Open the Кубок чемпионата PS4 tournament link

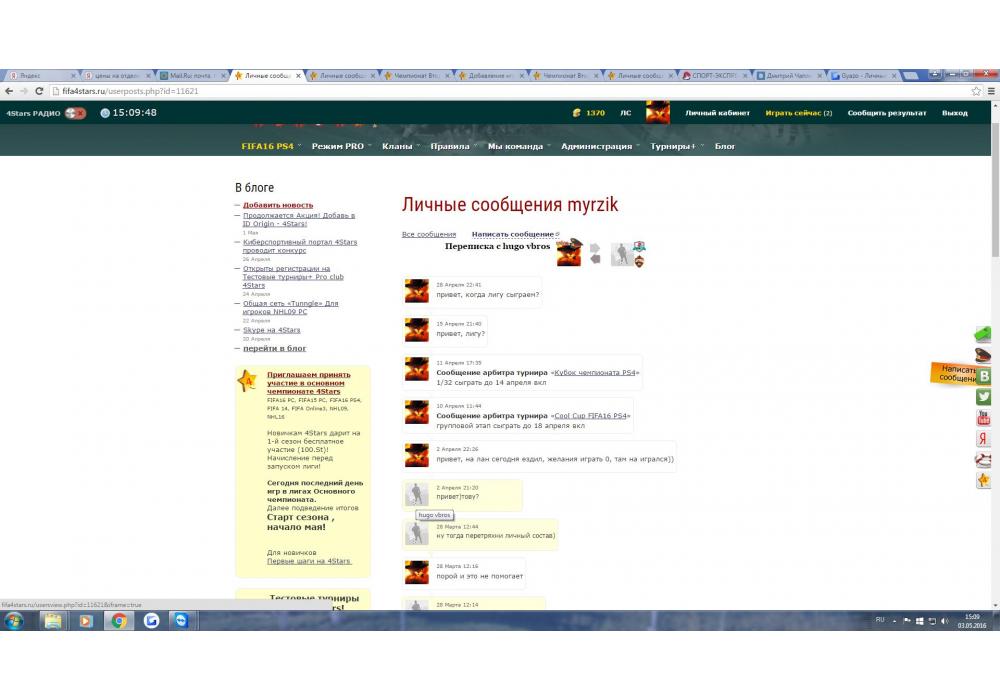pos(595,372)
